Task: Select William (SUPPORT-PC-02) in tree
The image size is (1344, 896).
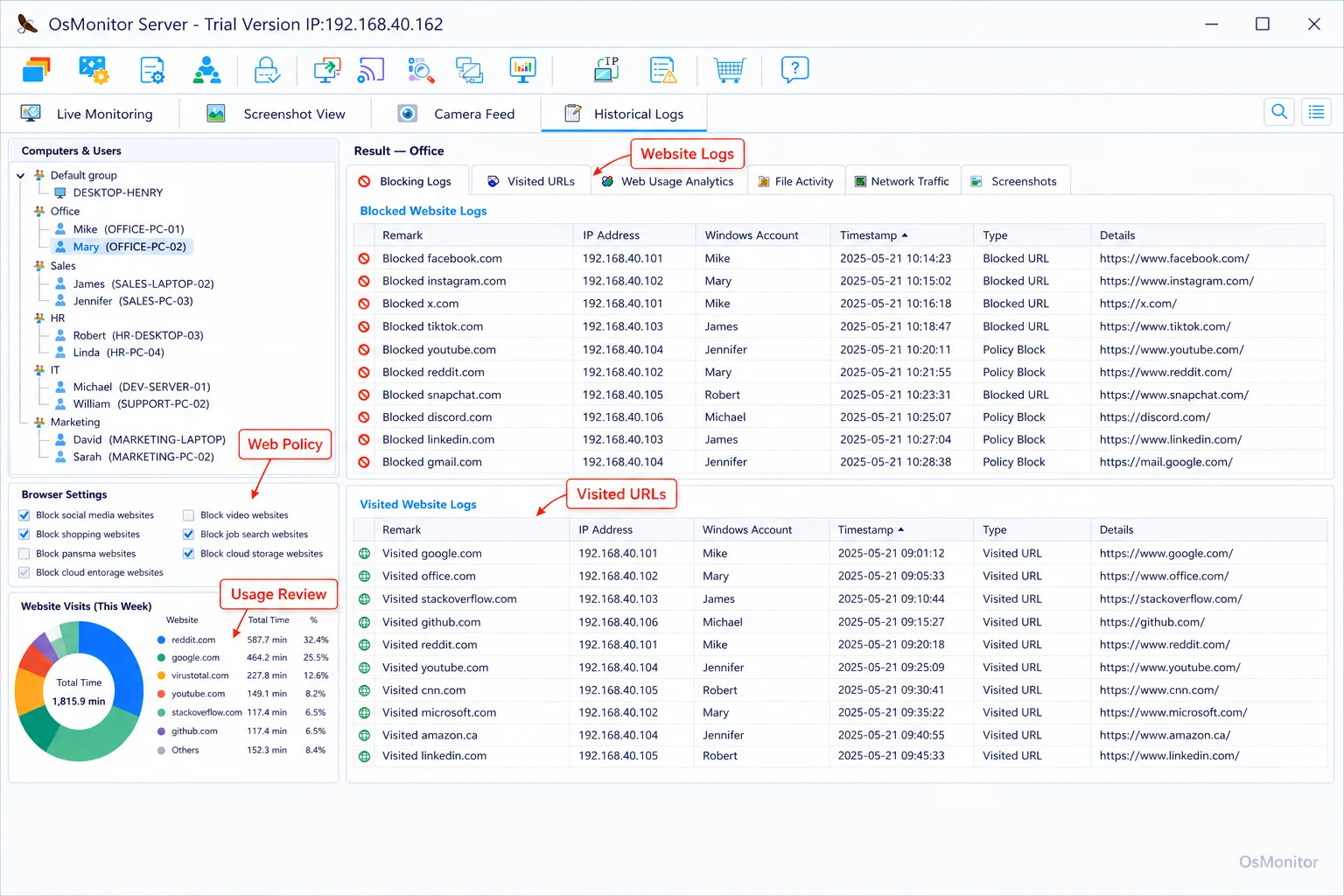Action: point(141,404)
